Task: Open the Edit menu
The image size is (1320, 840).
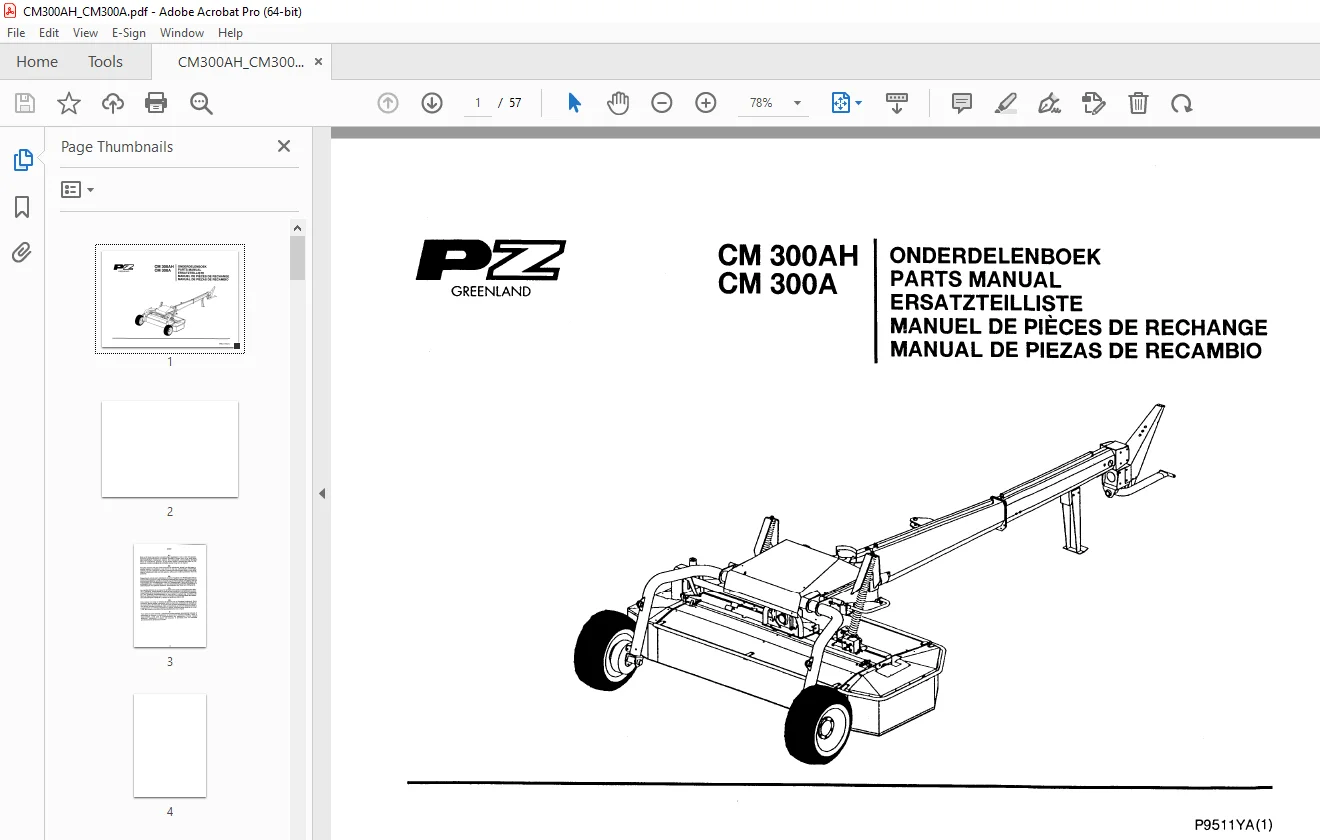Action: pos(49,33)
